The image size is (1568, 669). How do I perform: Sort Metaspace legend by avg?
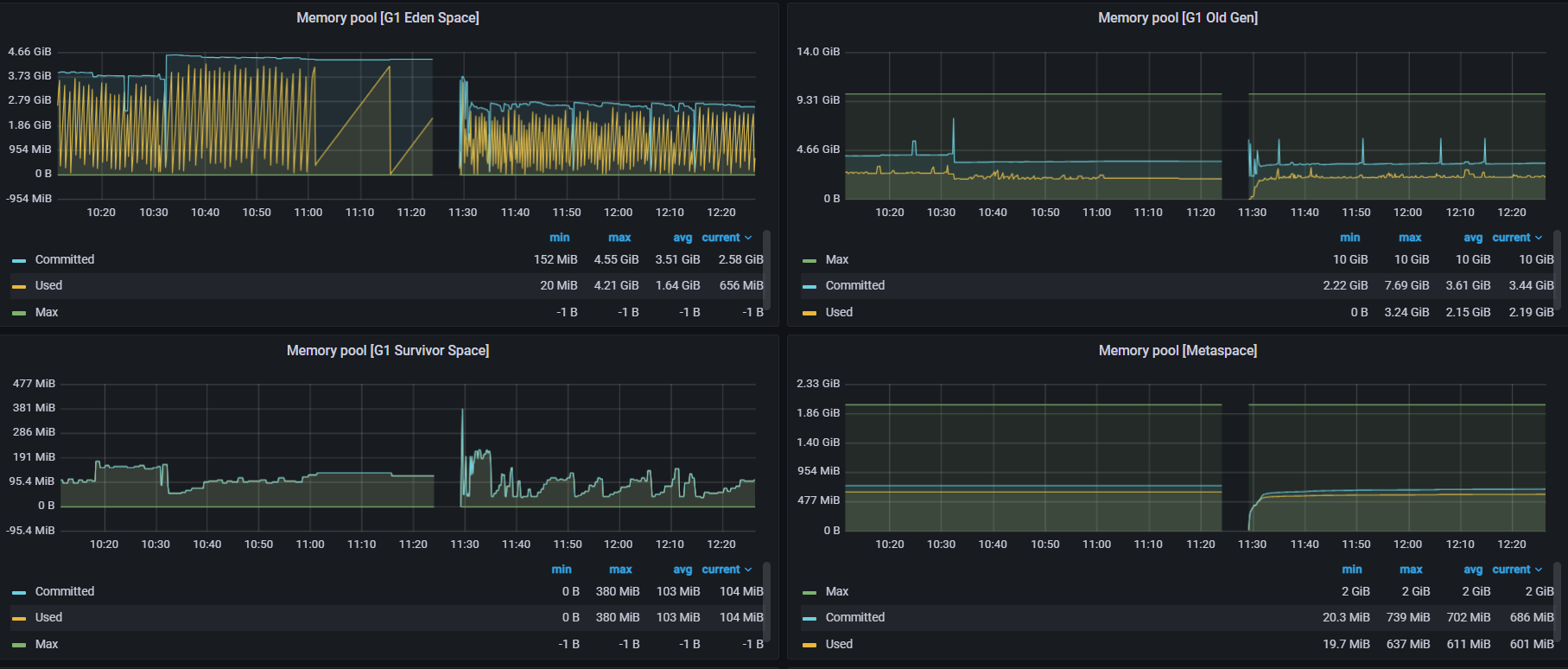coord(1473,570)
